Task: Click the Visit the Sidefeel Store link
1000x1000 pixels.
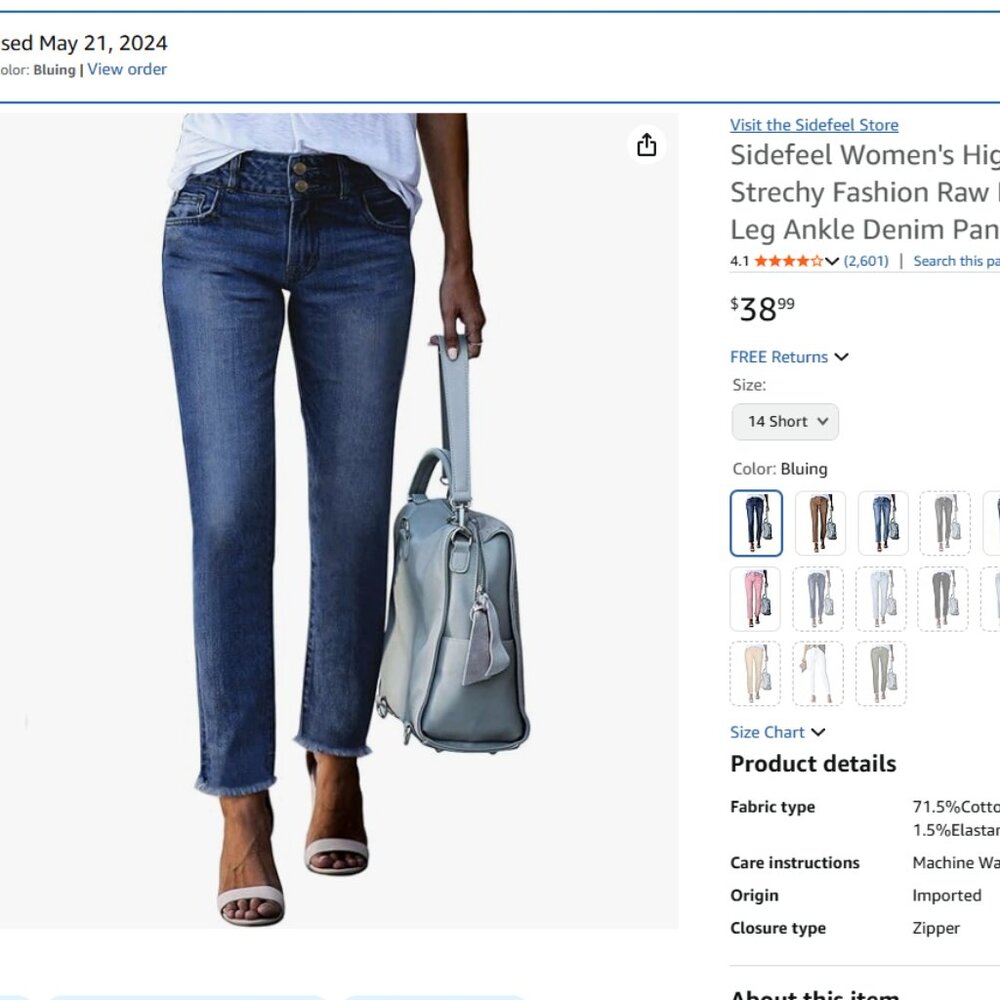Action: pyautogui.click(x=813, y=124)
